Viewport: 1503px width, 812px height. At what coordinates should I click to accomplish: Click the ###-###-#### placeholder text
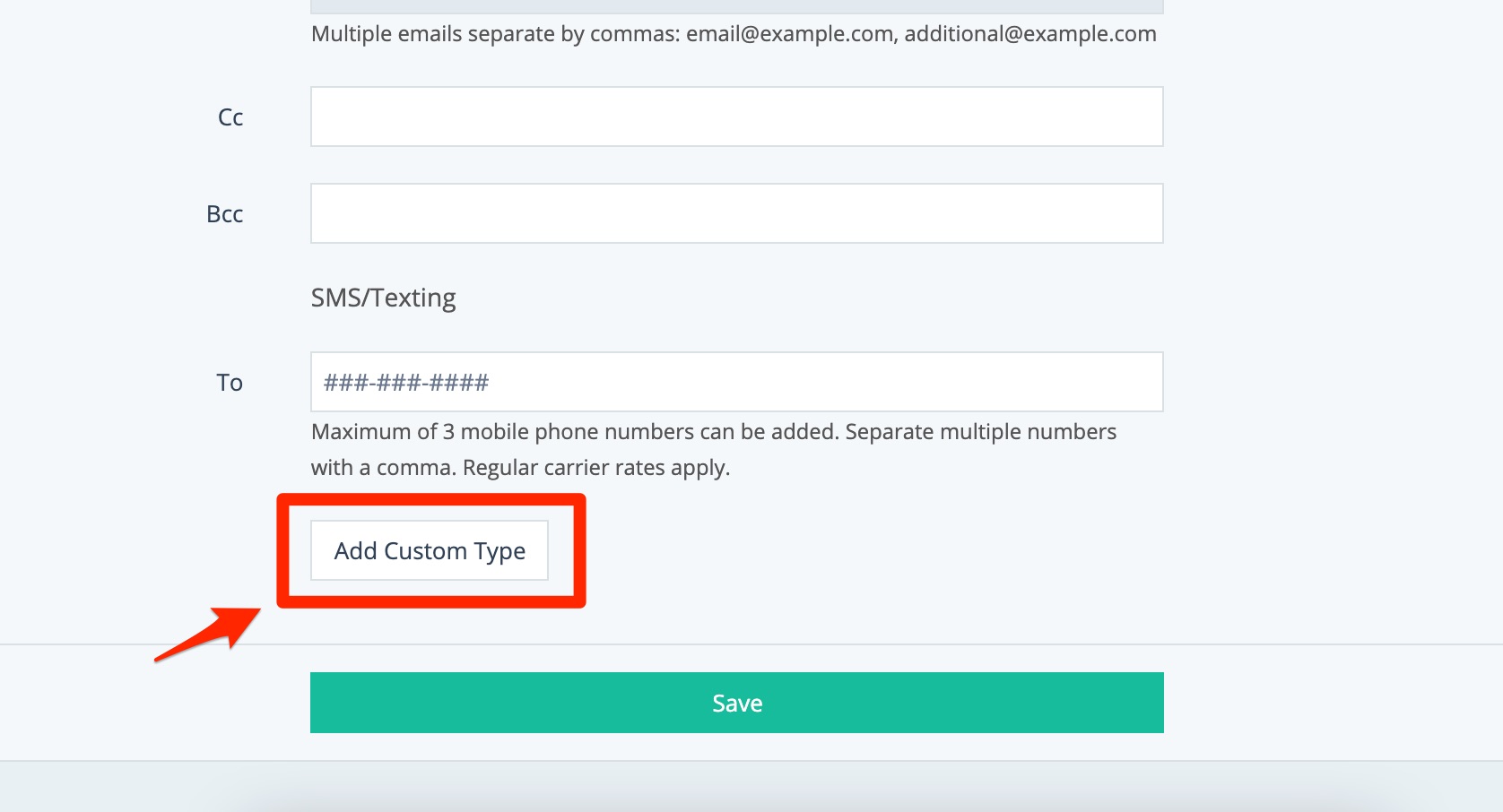[x=406, y=383]
